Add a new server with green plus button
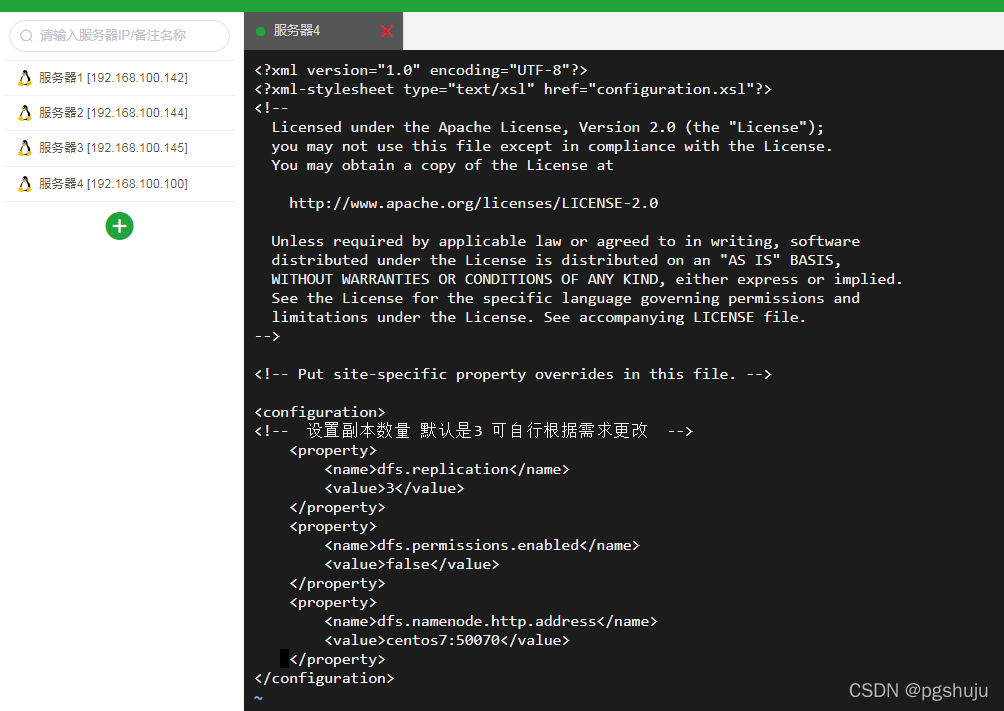 tap(119, 226)
